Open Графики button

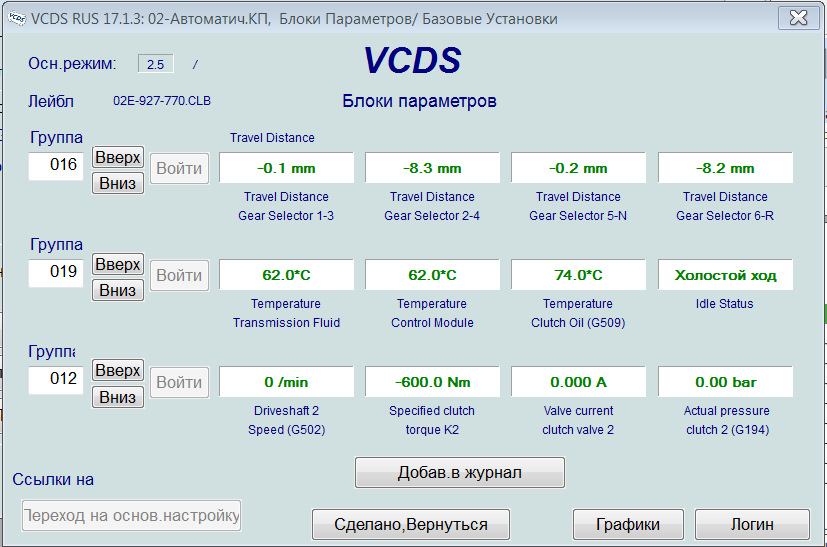tap(628, 524)
